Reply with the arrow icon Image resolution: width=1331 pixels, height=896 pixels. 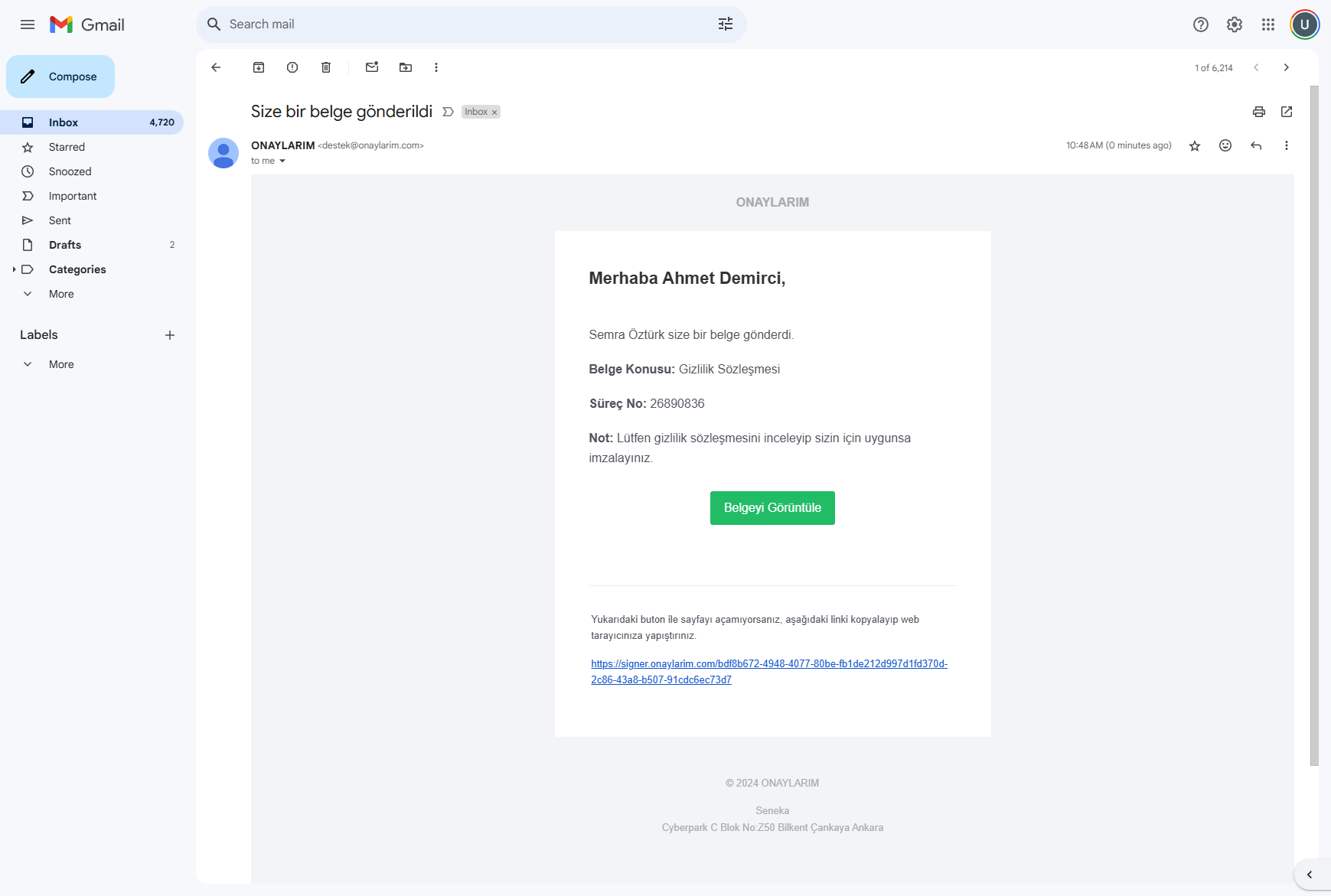click(1256, 145)
